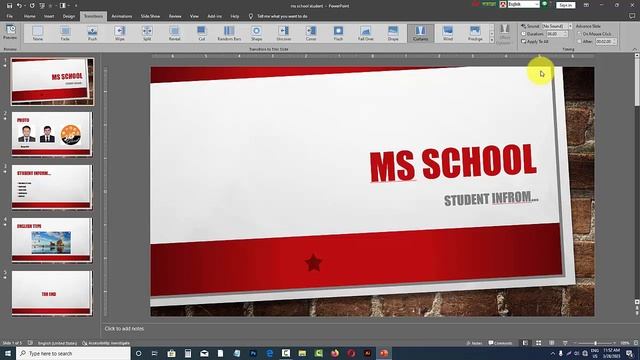Start slide show from status bar
Screen dimensions: 640x360
click(x=565, y=343)
